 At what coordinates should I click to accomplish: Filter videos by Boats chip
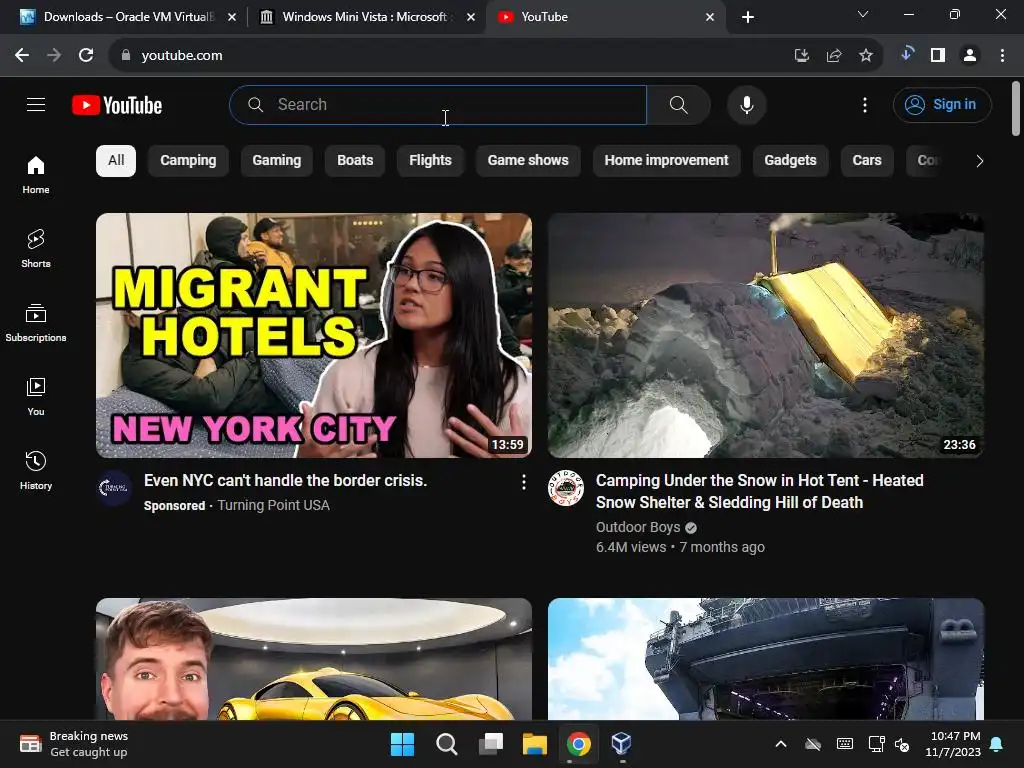pos(355,161)
